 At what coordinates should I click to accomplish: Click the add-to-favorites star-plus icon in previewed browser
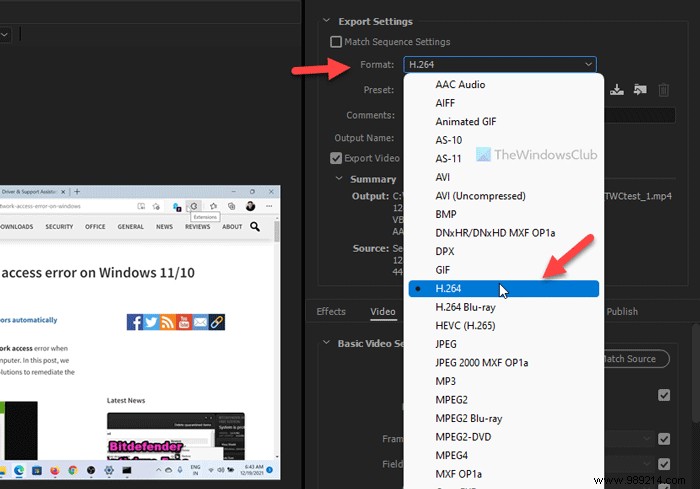click(156, 206)
